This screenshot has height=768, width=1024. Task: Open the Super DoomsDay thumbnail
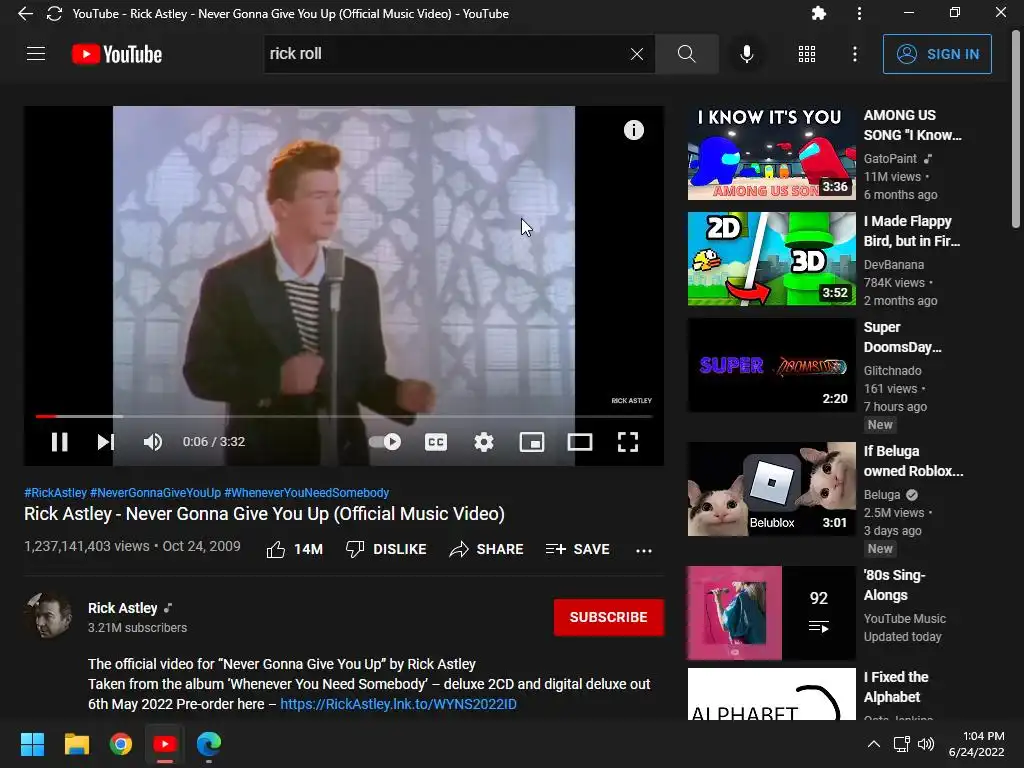click(771, 365)
